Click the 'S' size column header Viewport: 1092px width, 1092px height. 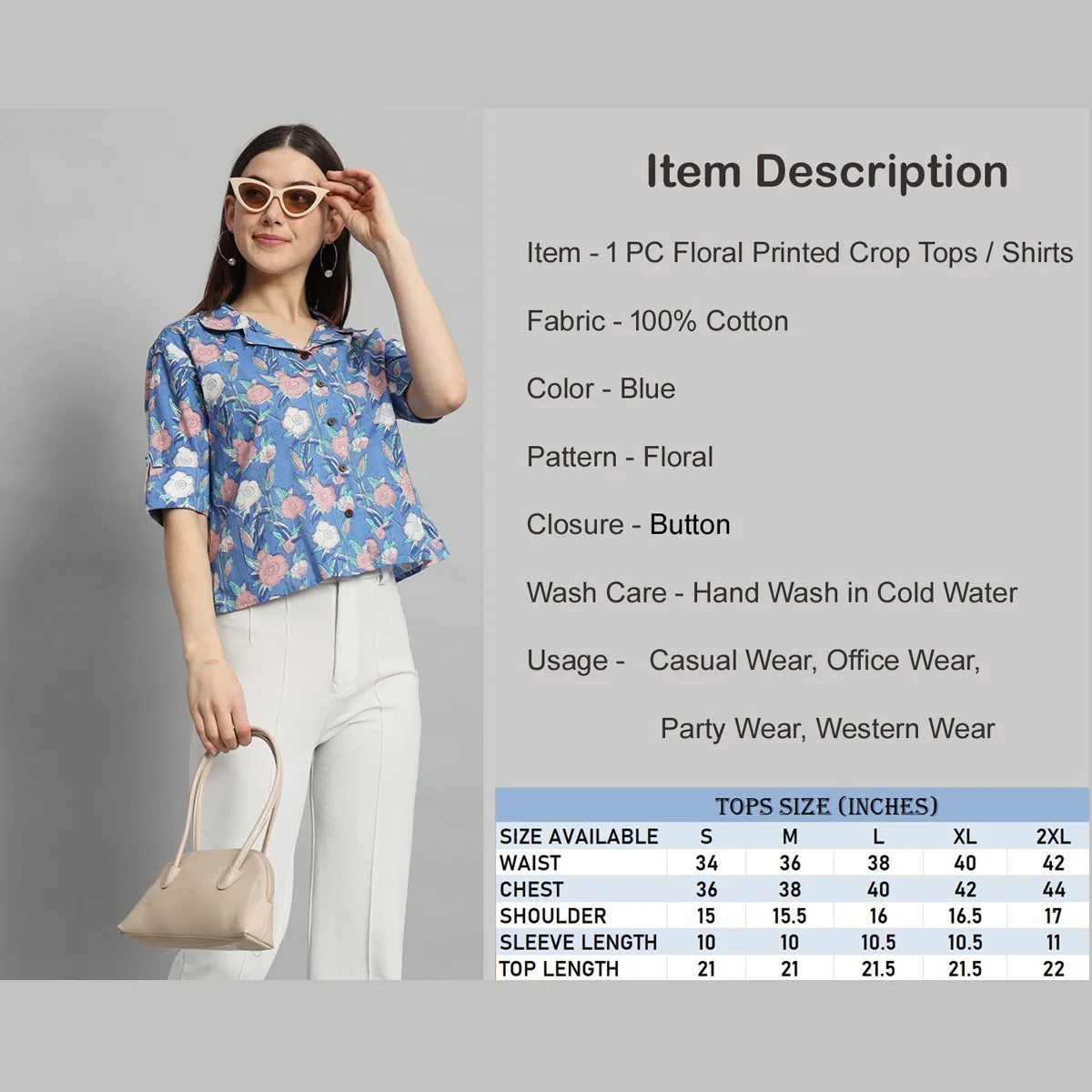coord(706,836)
